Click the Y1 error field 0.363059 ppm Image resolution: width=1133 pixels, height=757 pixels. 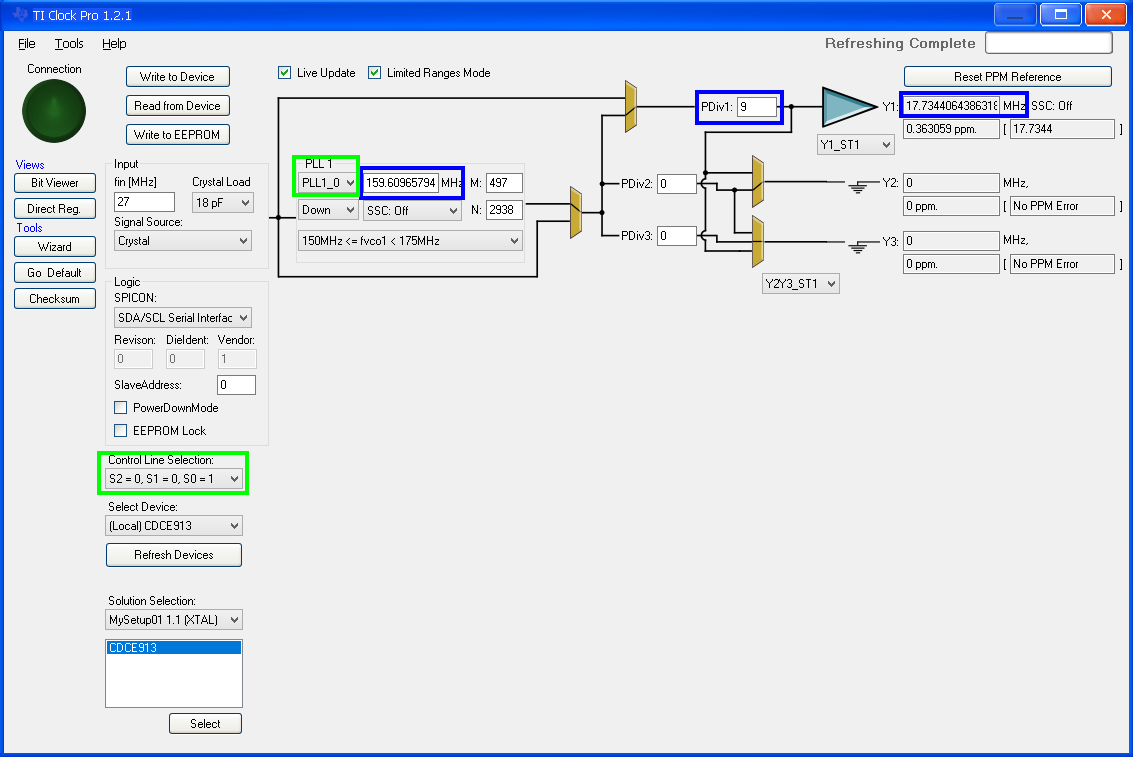952,129
